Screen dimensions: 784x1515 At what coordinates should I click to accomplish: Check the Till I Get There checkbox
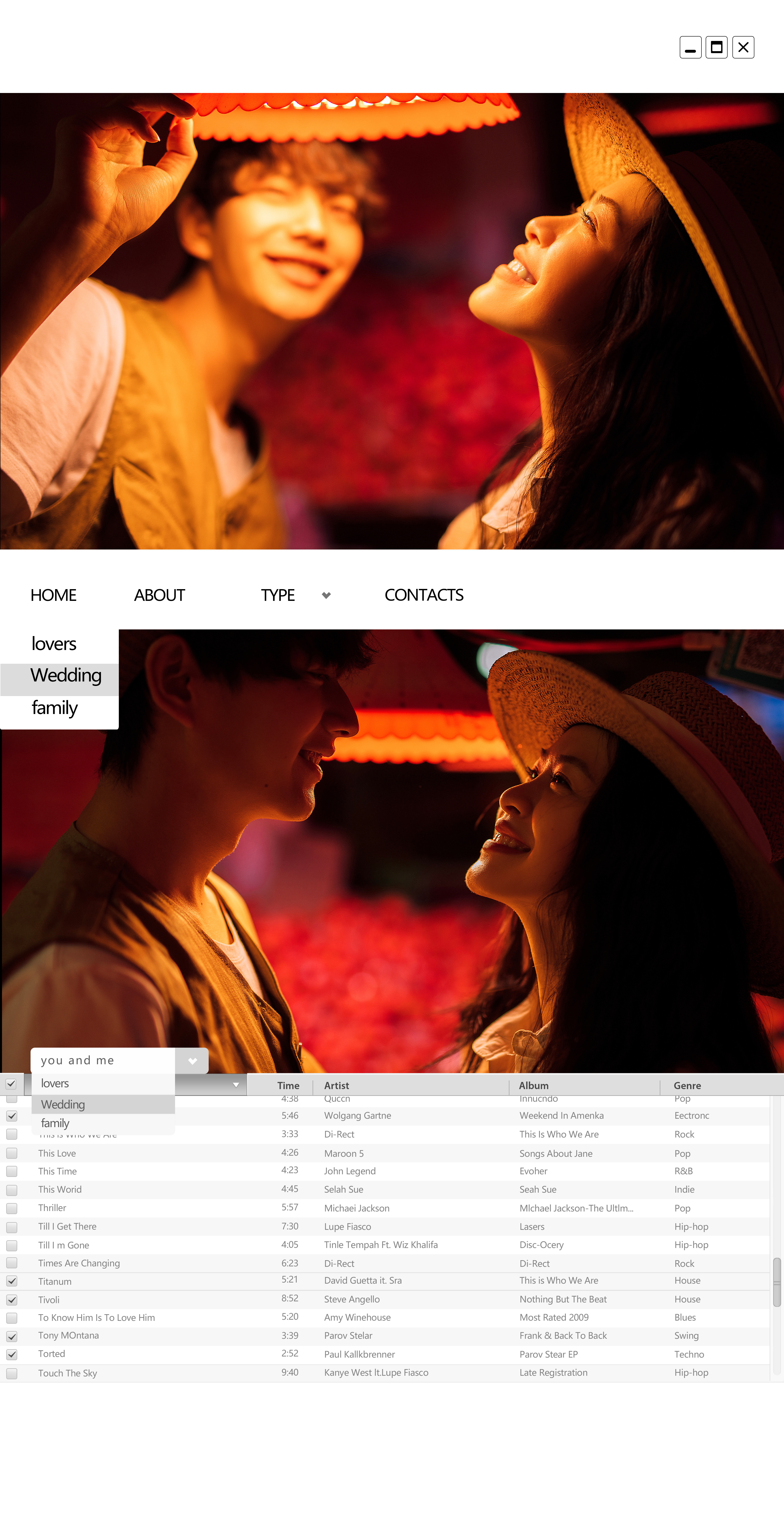(12, 1227)
